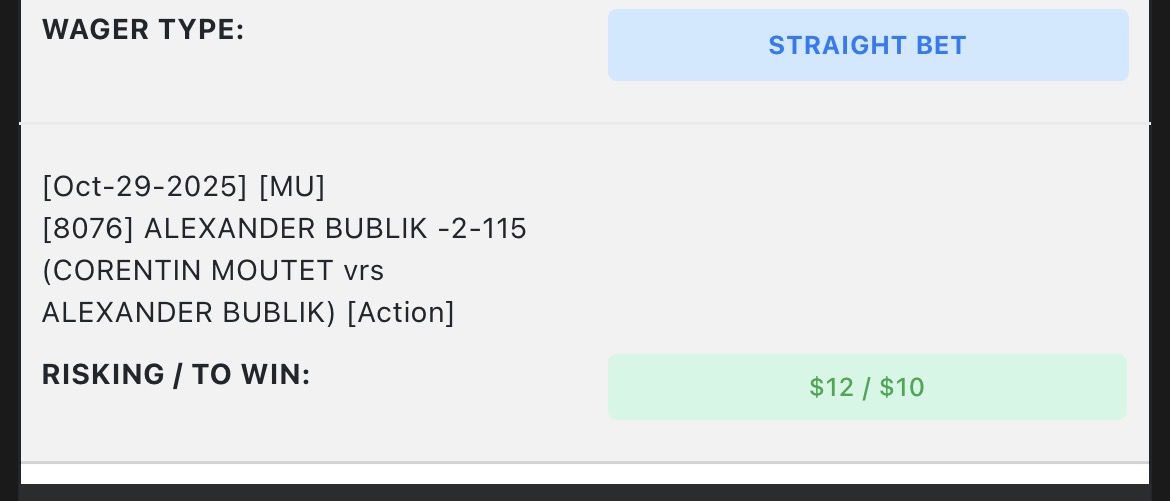Viewport: 1170px width, 501px height.
Task: Select the green $12 / $10 badge
Action: (x=867, y=387)
